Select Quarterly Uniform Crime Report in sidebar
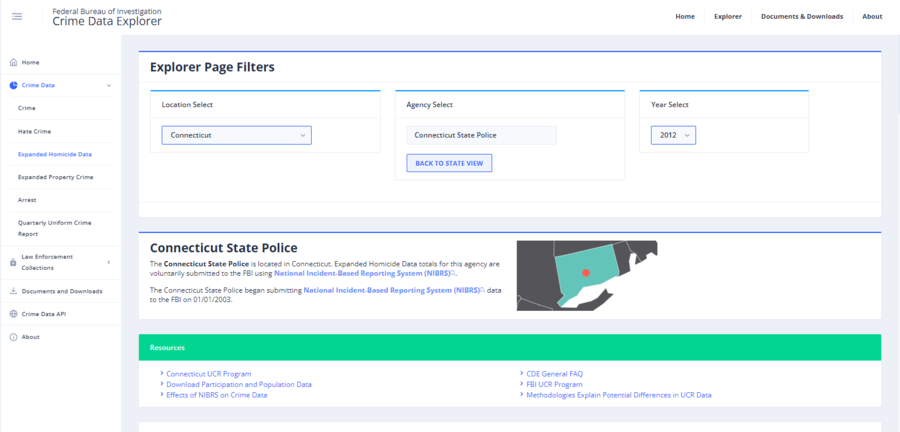The width and height of the screenshot is (900, 432). point(55,228)
